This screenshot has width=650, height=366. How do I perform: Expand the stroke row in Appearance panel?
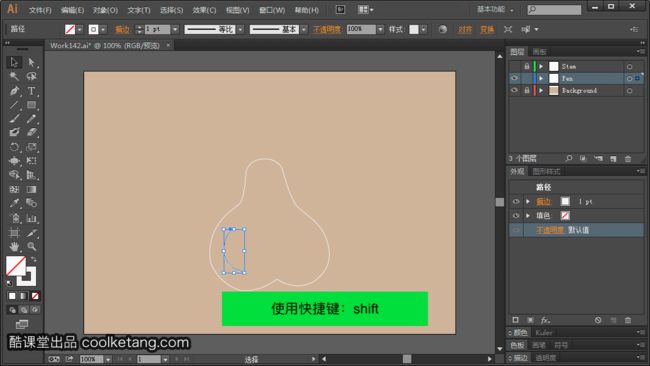pos(528,201)
